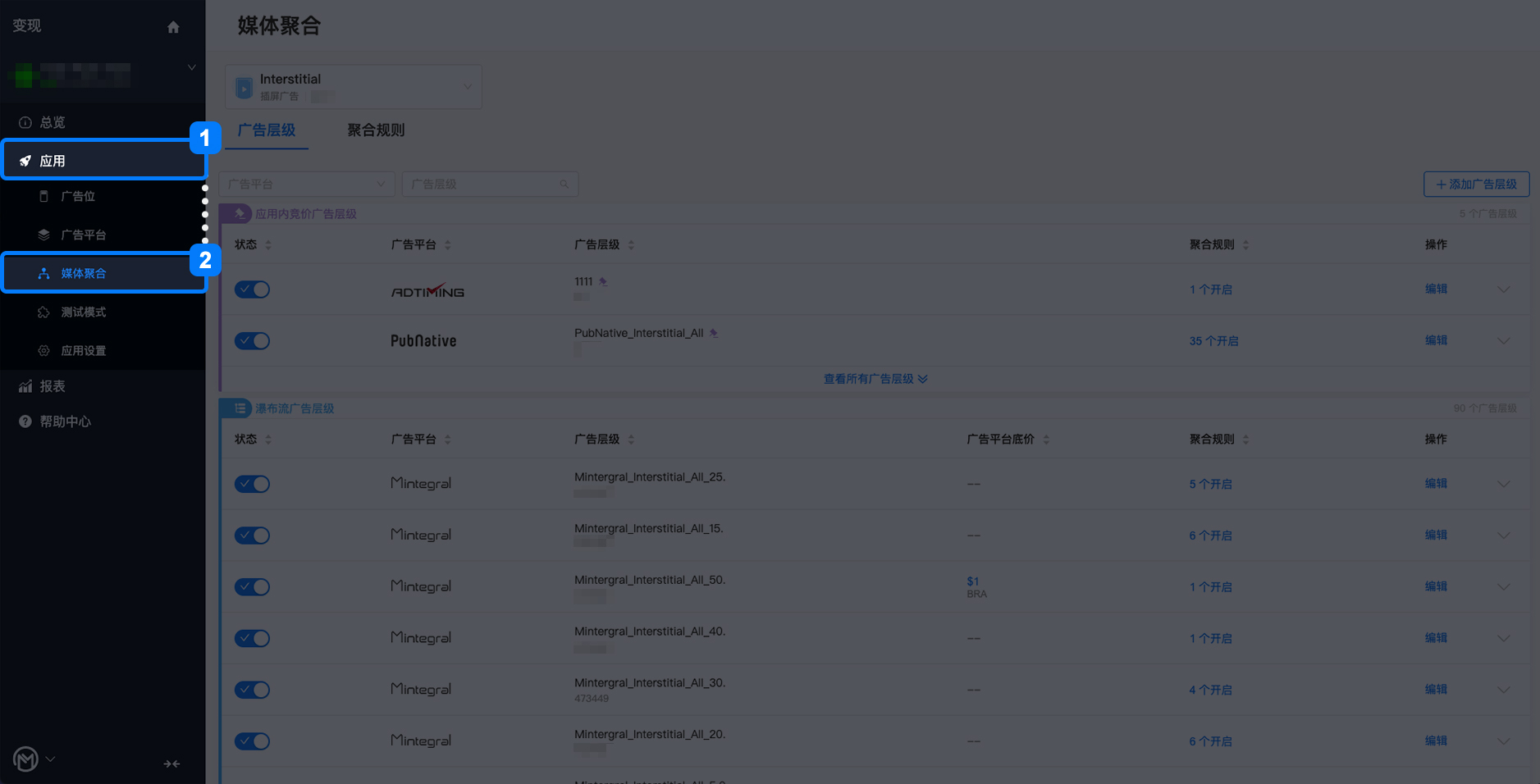Screen dimensions: 1540x784
Task: Click the 应用设置 gear icon
Action: (x=44, y=350)
